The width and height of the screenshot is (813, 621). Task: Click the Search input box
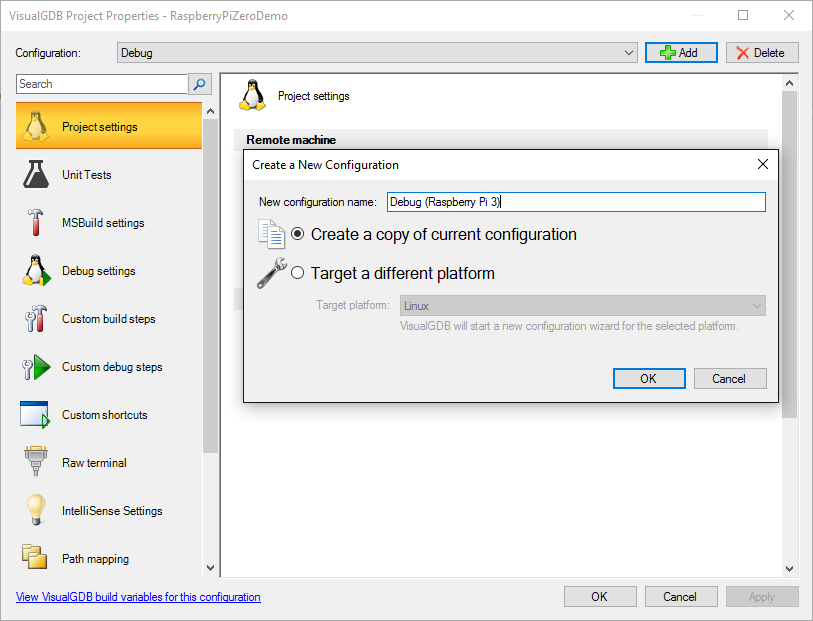tap(102, 84)
